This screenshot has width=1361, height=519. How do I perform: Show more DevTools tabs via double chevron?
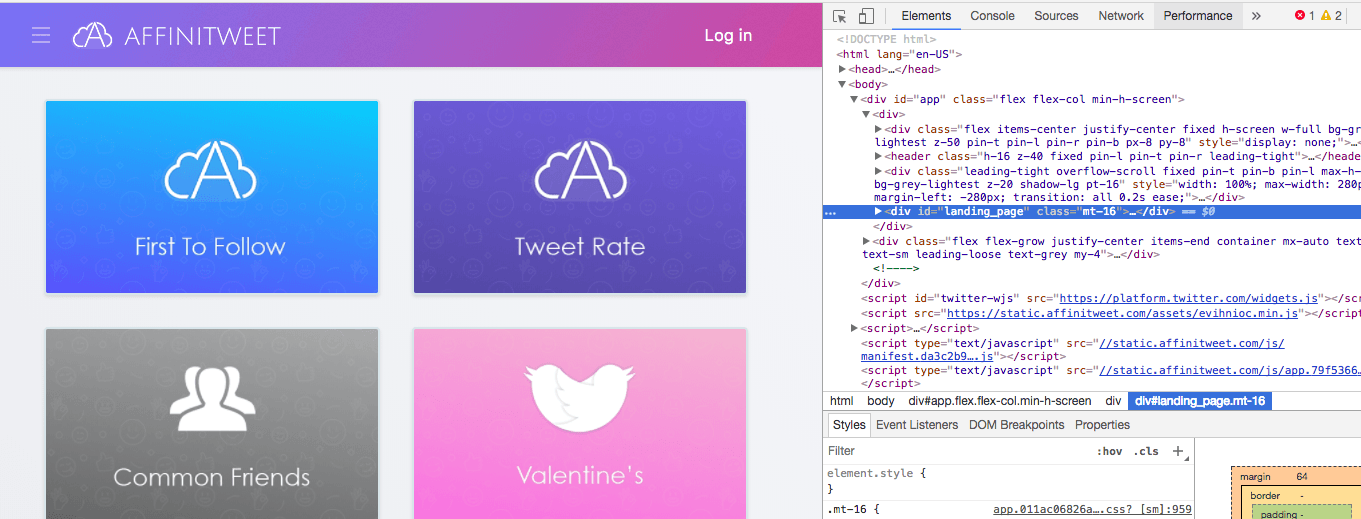tap(1256, 16)
